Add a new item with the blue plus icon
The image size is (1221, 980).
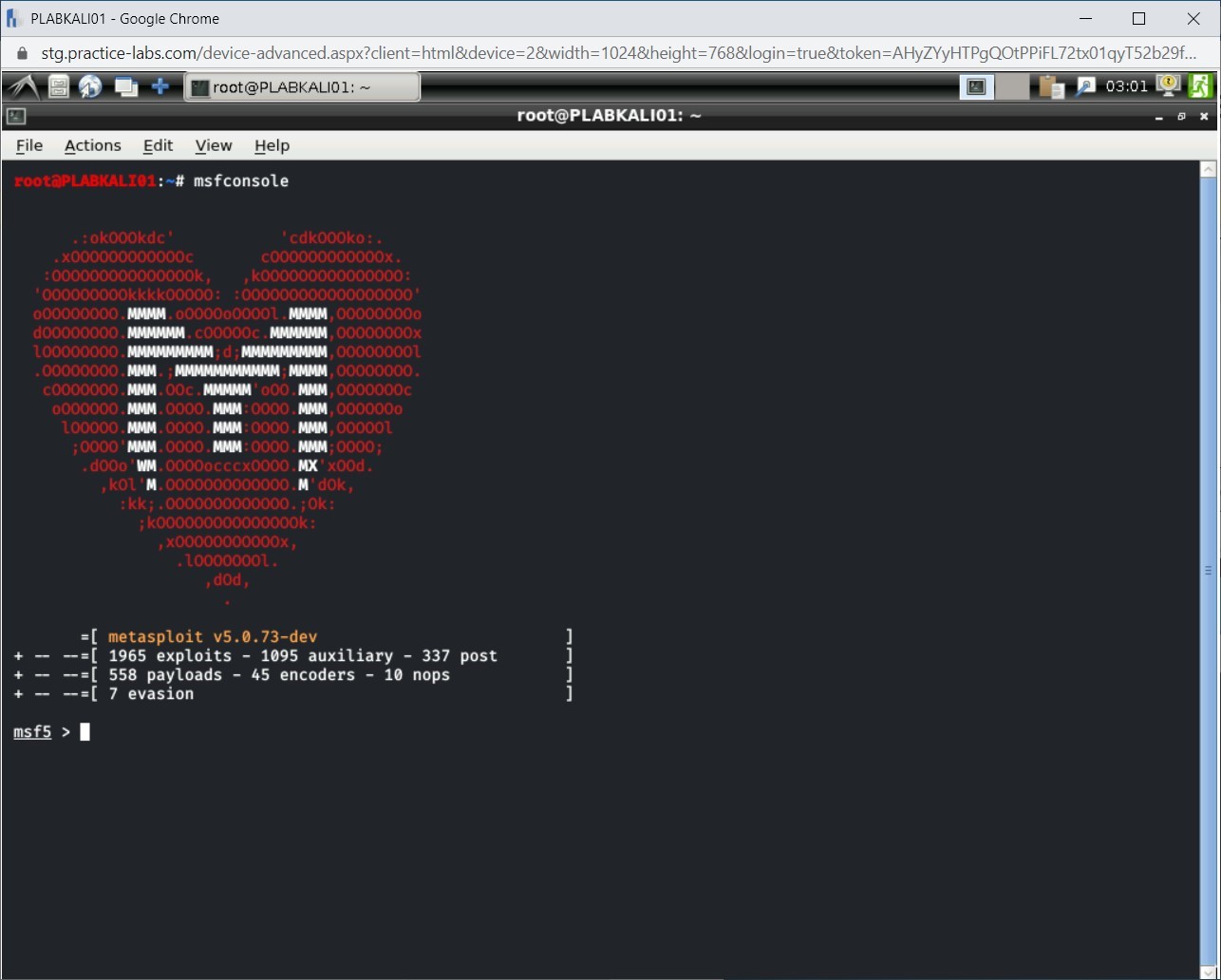pyautogui.click(x=160, y=85)
